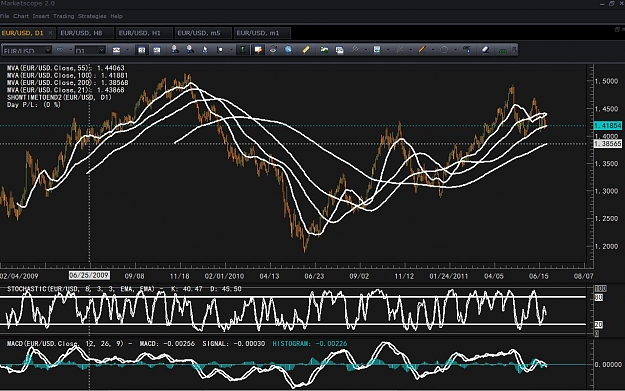Open the File menu
625x391 pixels.
(4, 16)
